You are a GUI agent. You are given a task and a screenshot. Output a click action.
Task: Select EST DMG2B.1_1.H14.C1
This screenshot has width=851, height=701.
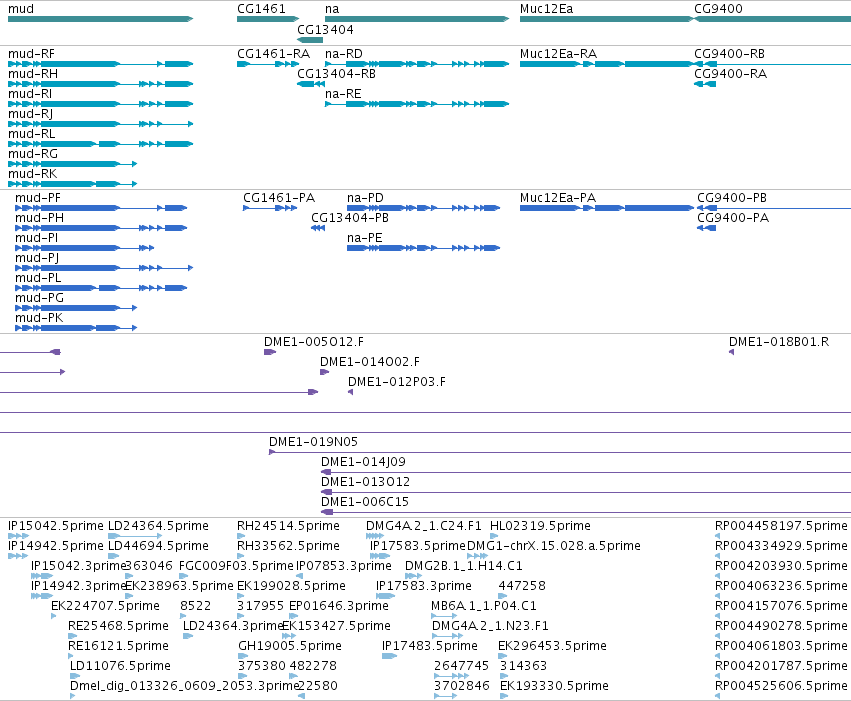pos(414,576)
